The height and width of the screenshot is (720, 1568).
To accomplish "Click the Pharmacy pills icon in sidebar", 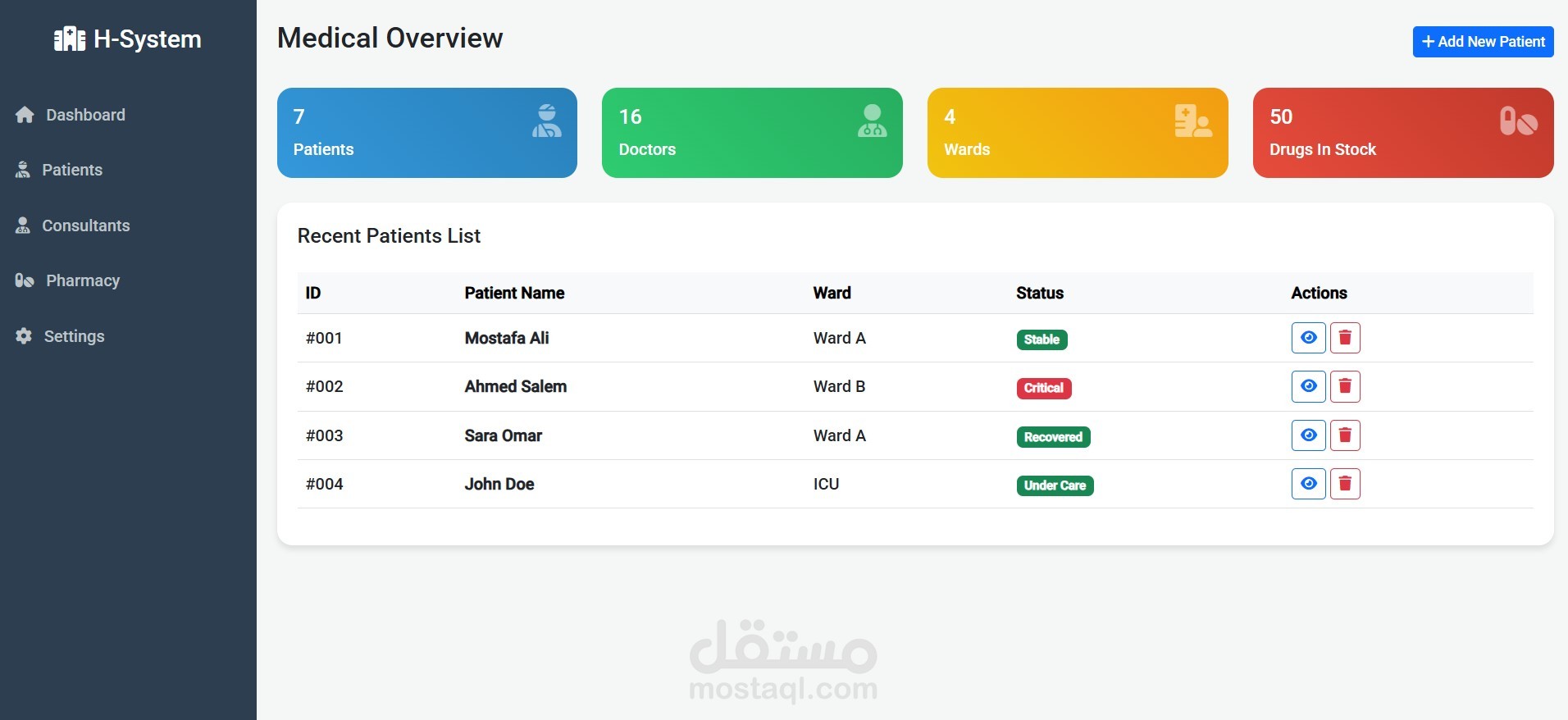I will click(x=25, y=280).
